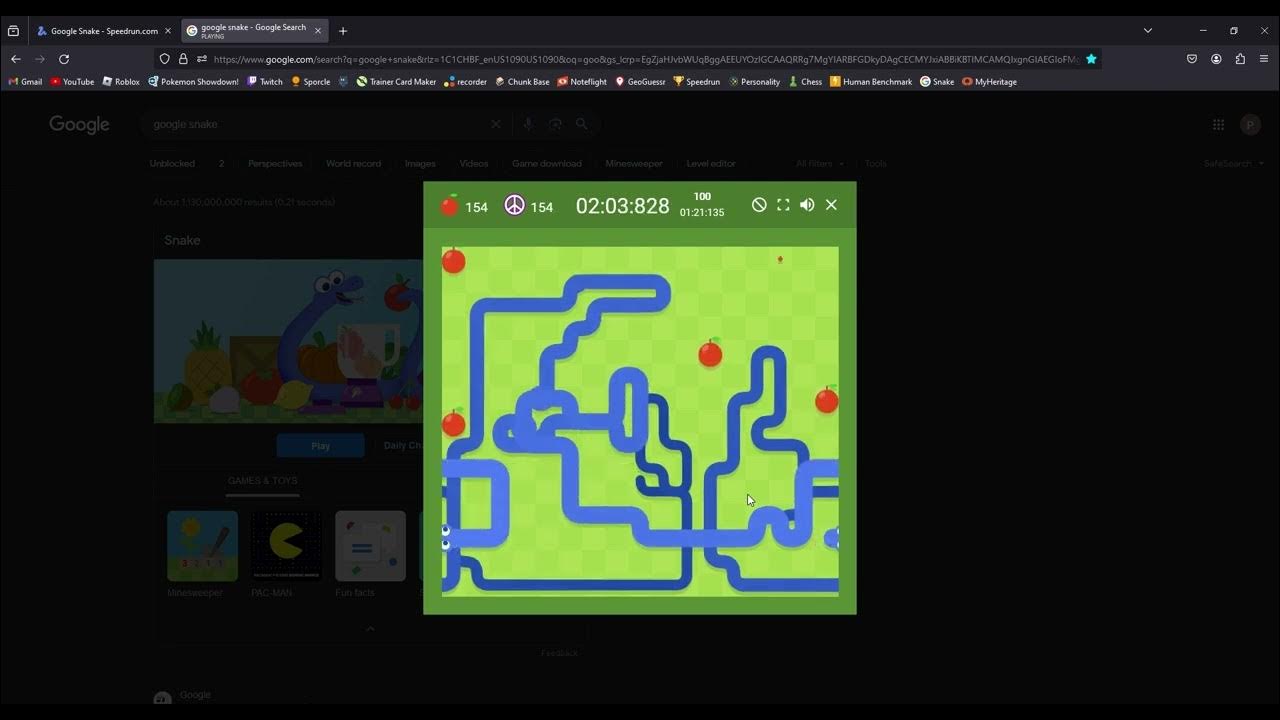Screen dimensions: 1280x720
Task: Click the peace symbol counter icon
Action: click(514, 206)
